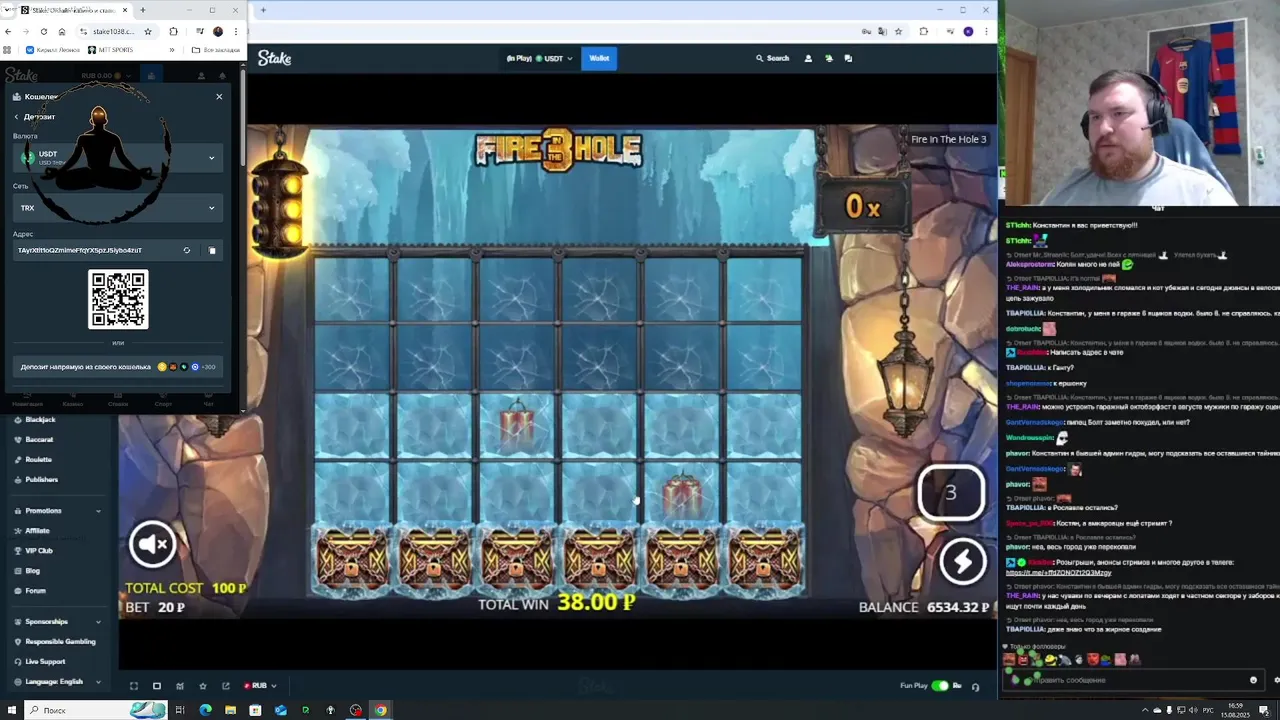
Task: Open the Telegram link in chat
Action: point(1058,573)
